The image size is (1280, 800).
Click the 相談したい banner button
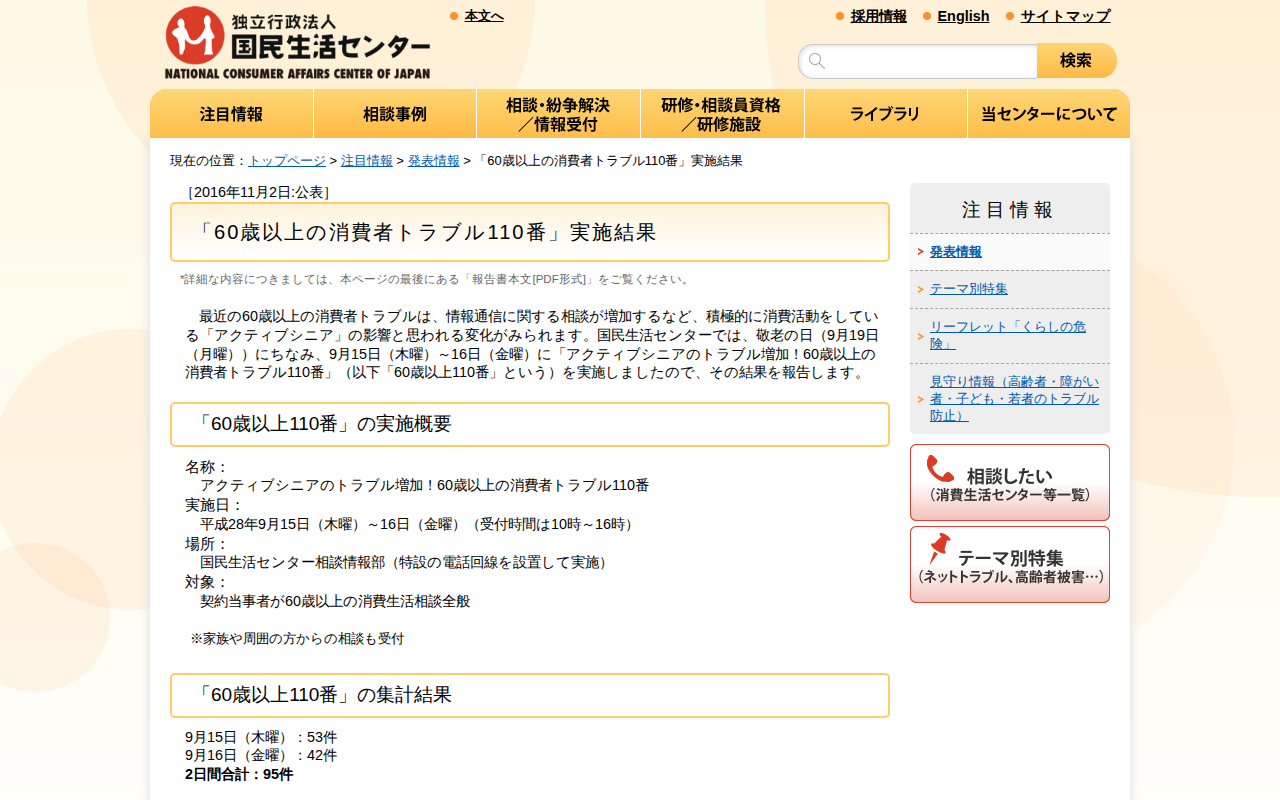pos(1010,483)
